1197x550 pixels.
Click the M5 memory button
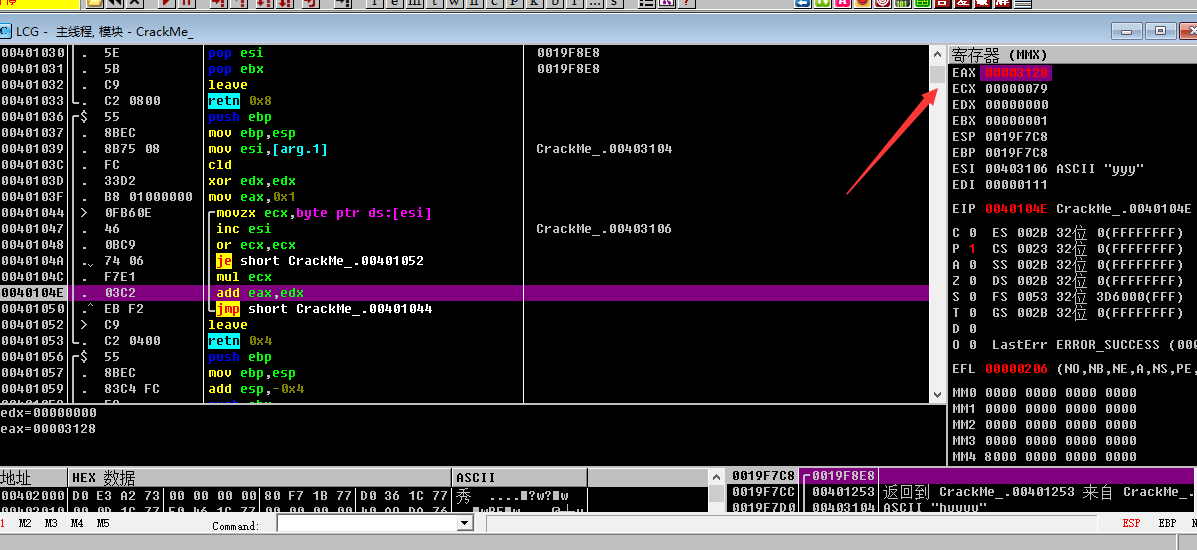102,523
